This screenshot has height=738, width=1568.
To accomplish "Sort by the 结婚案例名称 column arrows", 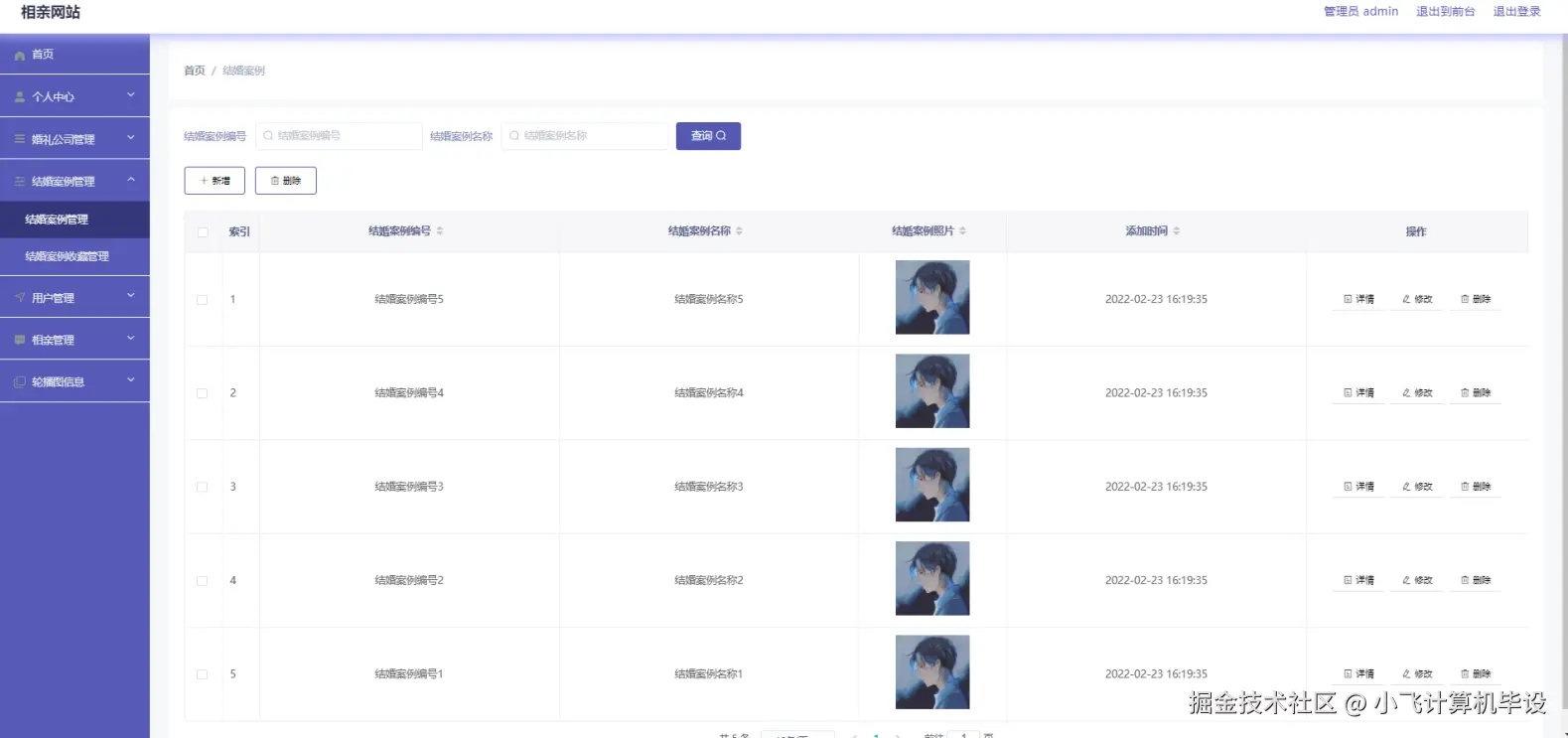I will pos(739,230).
